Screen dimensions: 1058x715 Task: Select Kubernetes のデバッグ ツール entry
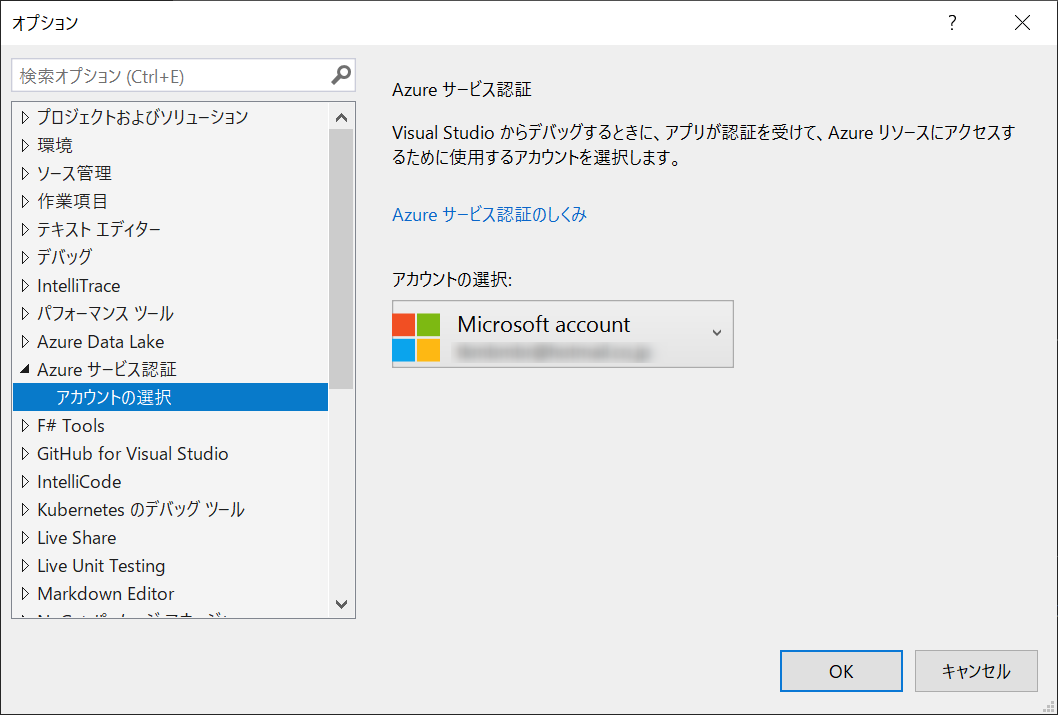pyautogui.click(x=140, y=509)
